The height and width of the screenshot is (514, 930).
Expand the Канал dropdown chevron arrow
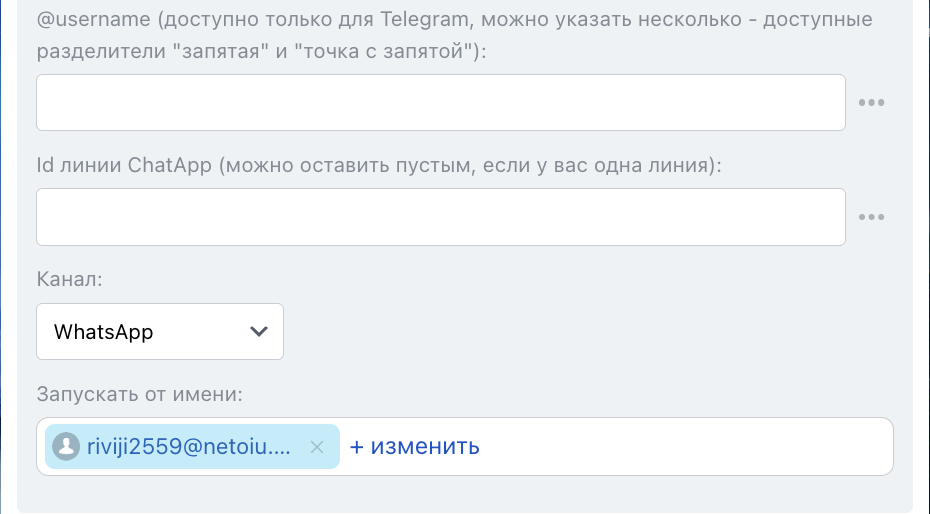pyautogui.click(x=259, y=331)
